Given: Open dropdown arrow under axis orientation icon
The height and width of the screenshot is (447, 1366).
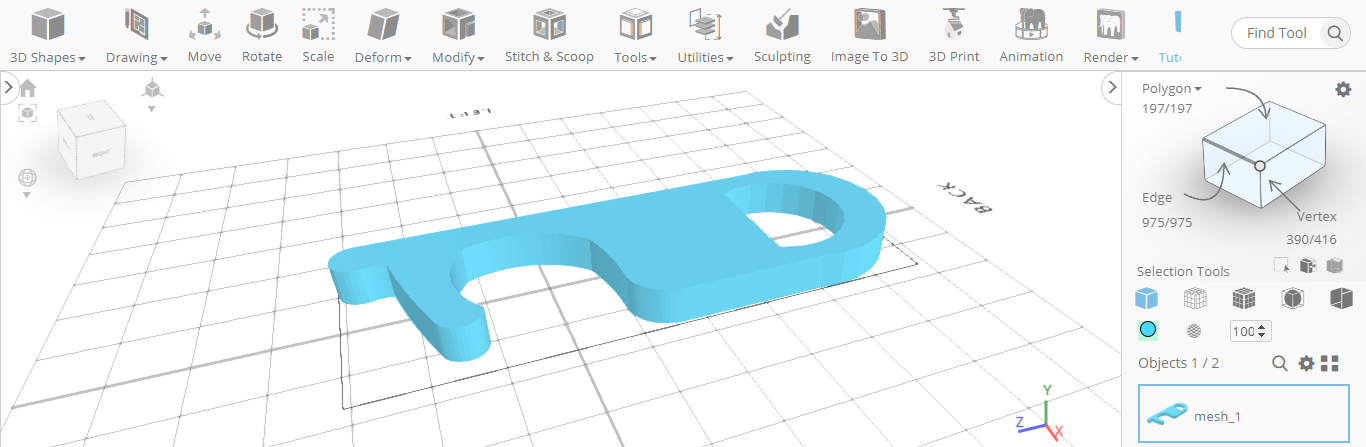Looking at the screenshot, I should [x=152, y=108].
